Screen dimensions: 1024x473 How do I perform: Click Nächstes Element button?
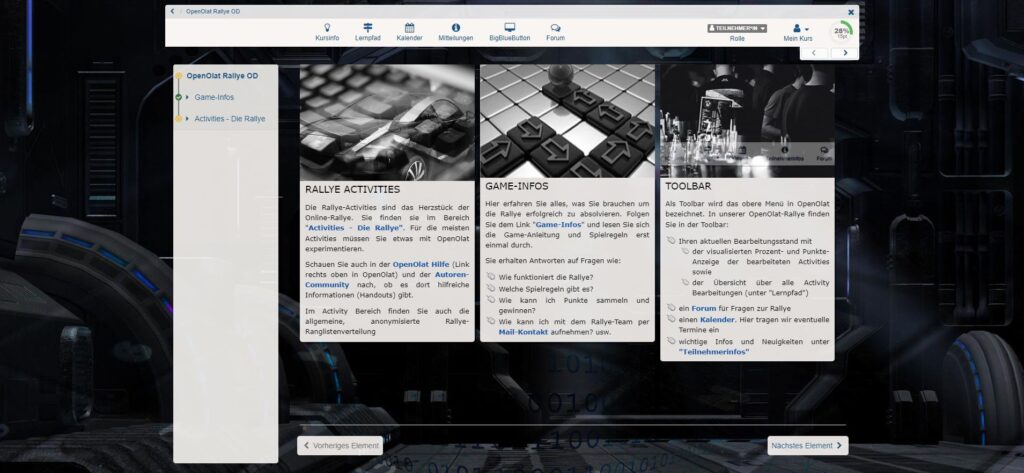tap(808, 446)
